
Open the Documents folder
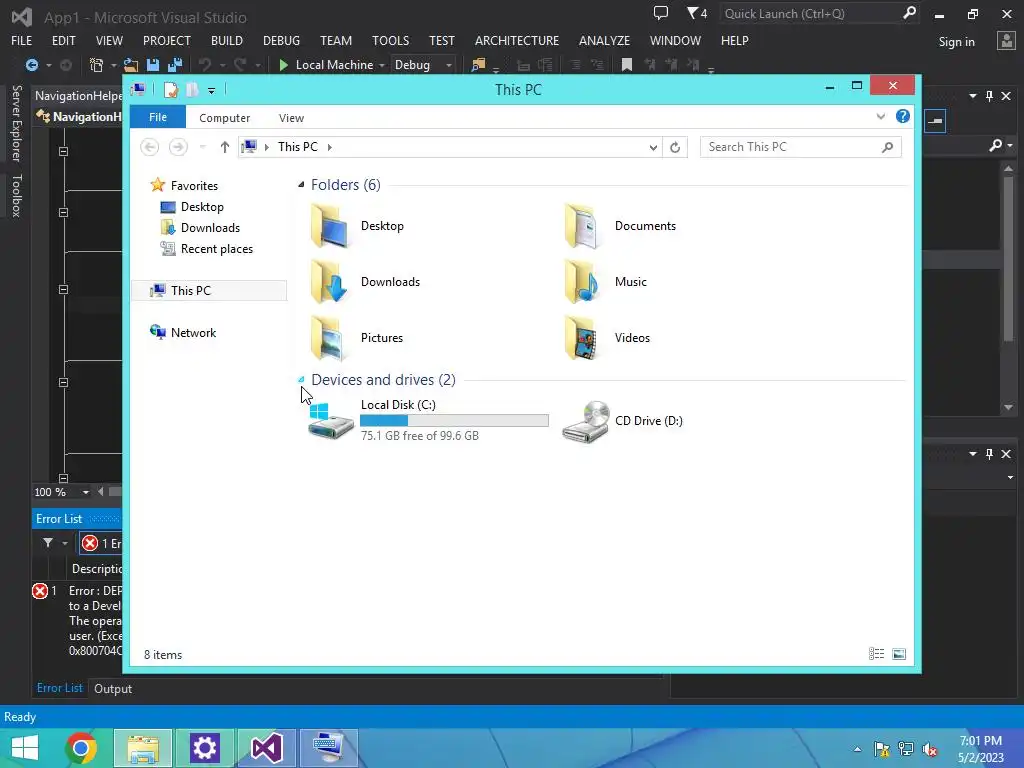tap(620, 226)
